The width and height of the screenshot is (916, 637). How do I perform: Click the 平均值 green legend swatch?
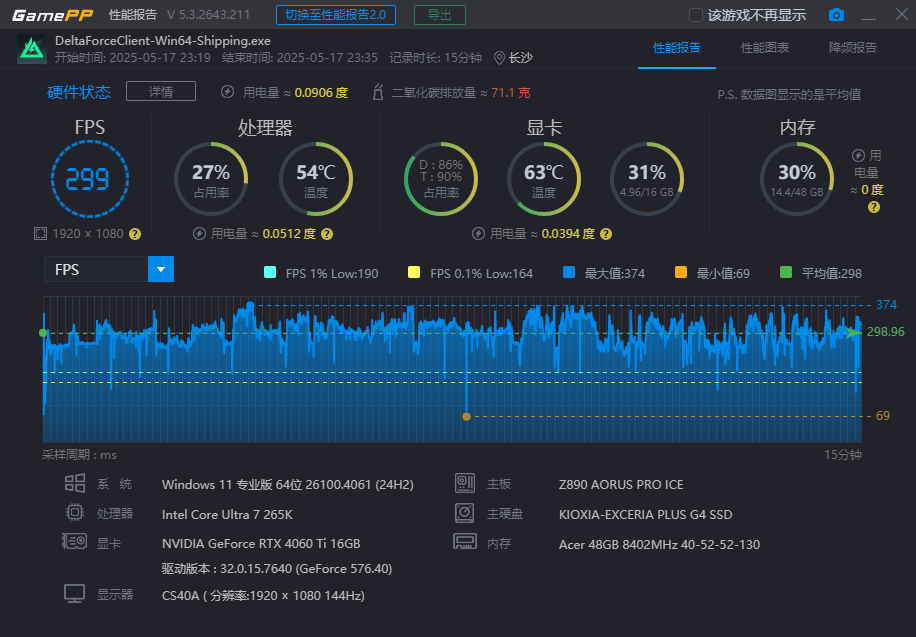(x=786, y=272)
